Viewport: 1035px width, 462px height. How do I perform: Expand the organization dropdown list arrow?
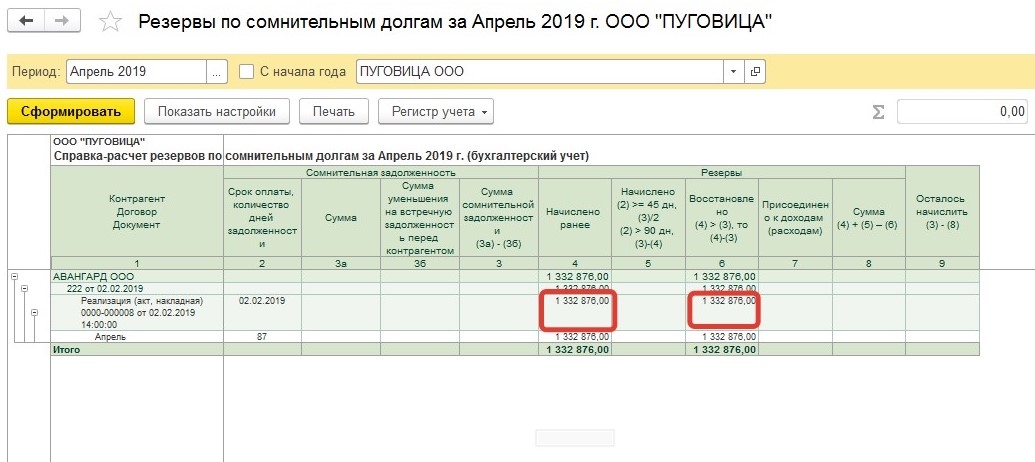[734, 72]
